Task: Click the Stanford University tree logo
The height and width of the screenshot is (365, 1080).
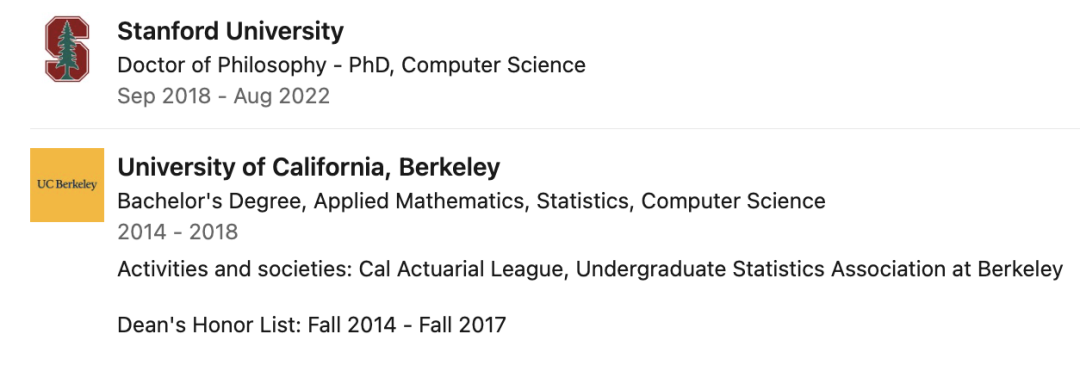Action: (x=67, y=50)
